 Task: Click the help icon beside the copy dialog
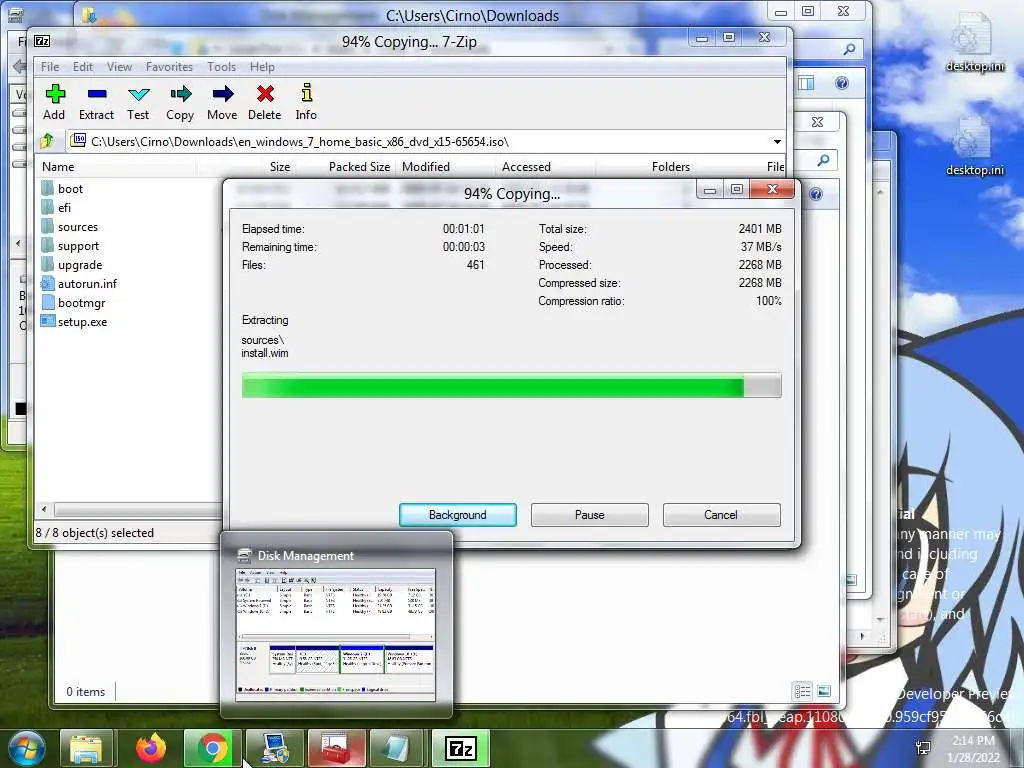[816, 194]
